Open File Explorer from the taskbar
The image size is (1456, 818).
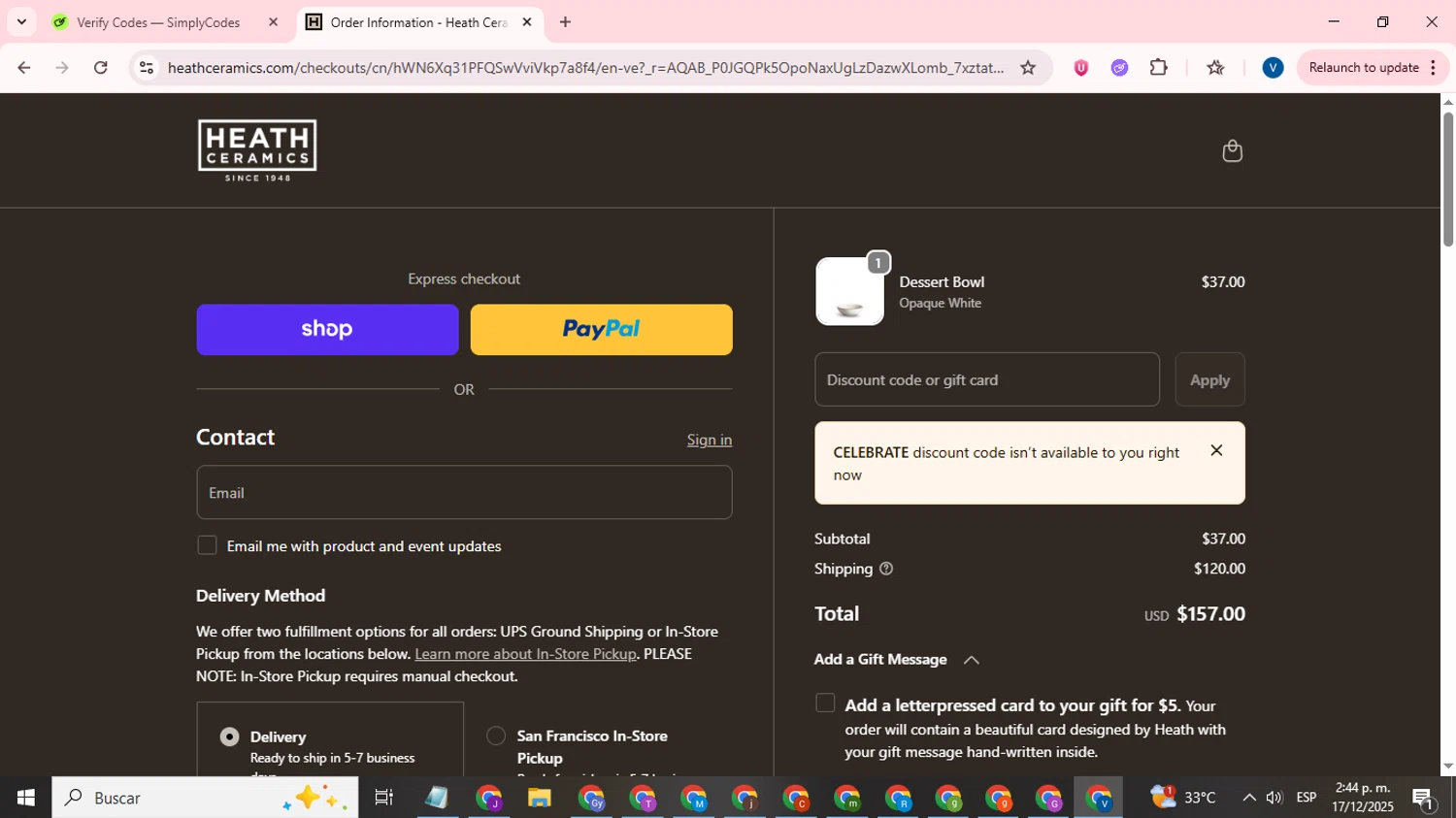pyautogui.click(x=539, y=798)
